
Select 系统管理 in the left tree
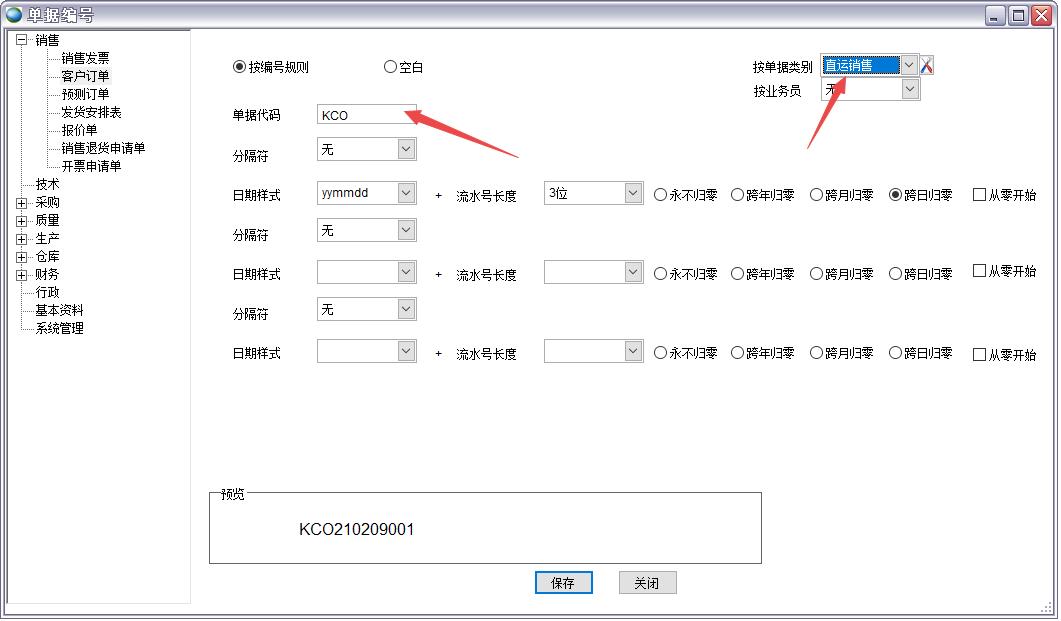point(60,327)
